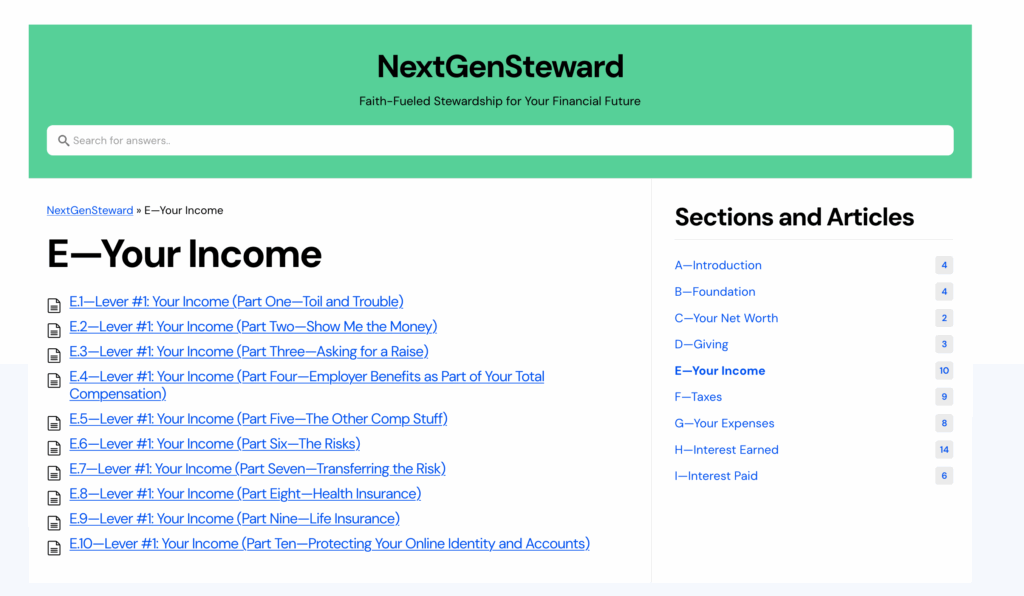Click document icon beside E.1 article
This screenshot has height=596, width=1024.
click(x=54, y=305)
